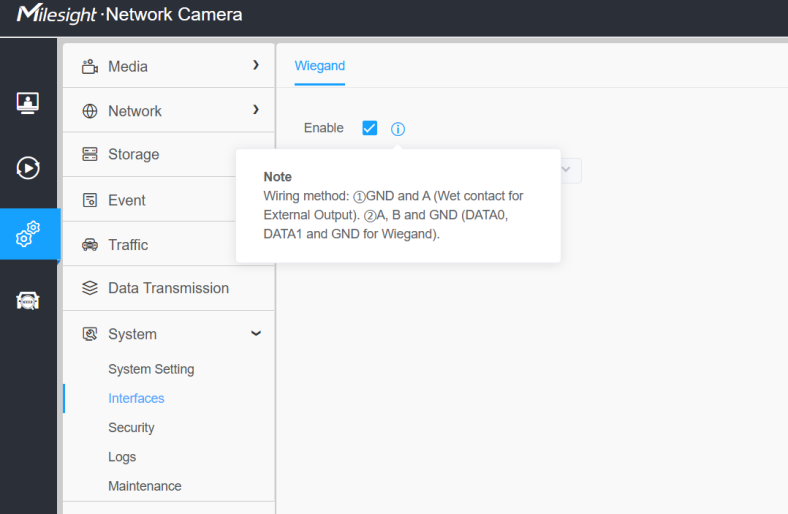The width and height of the screenshot is (788, 514).
Task: Go to System Setting
Action: 151,369
